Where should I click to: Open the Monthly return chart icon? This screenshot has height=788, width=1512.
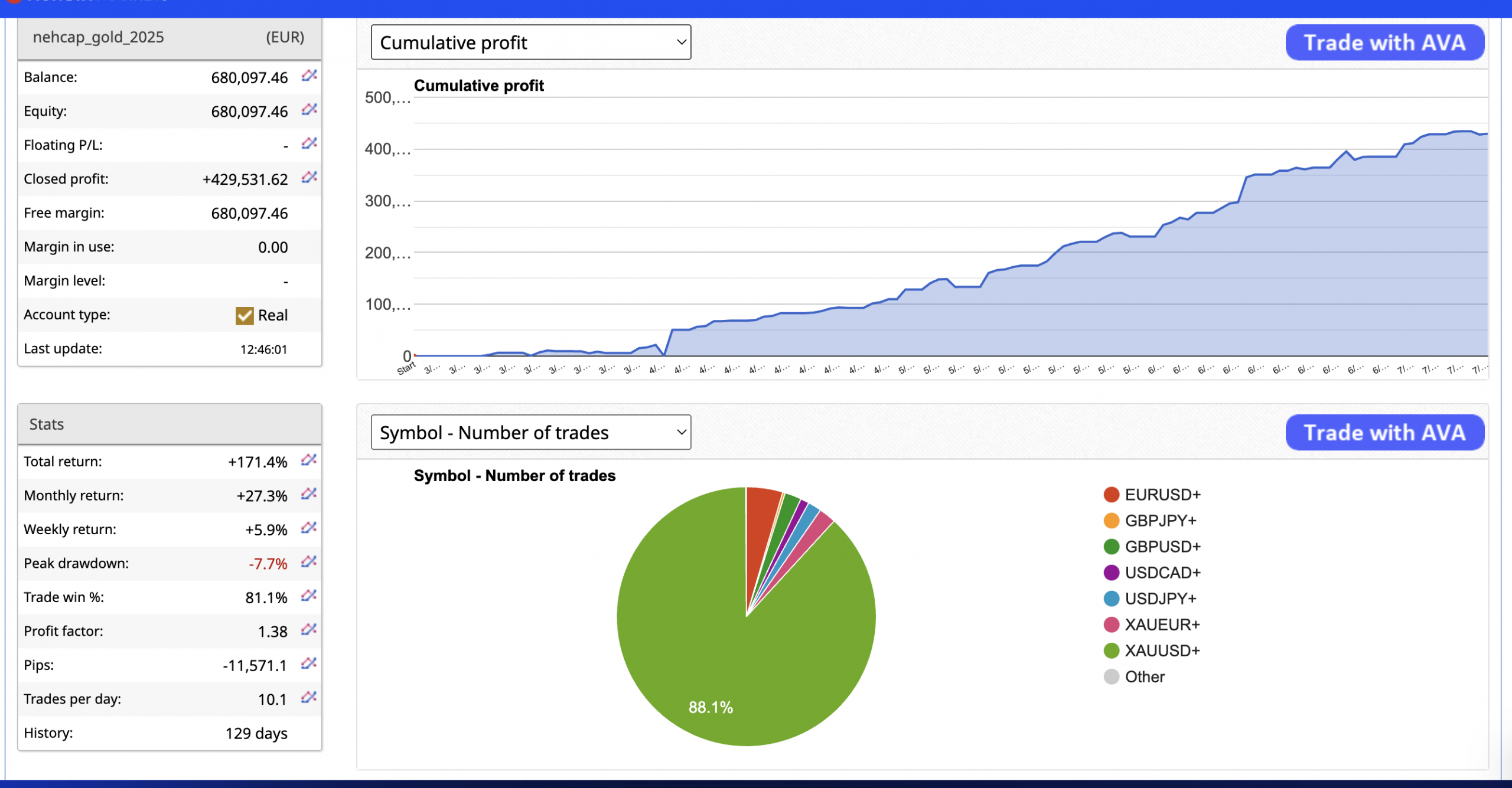(x=308, y=494)
